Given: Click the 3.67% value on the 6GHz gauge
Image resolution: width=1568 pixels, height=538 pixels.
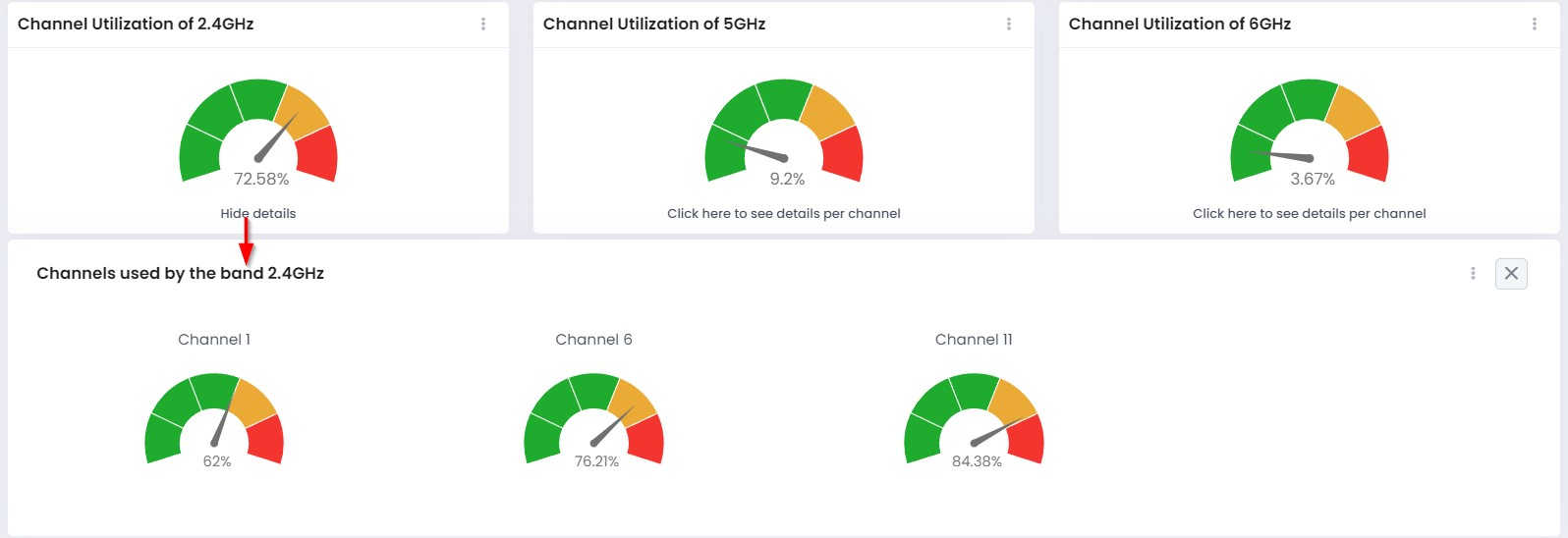Looking at the screenshot, I should click(1313, 179).
